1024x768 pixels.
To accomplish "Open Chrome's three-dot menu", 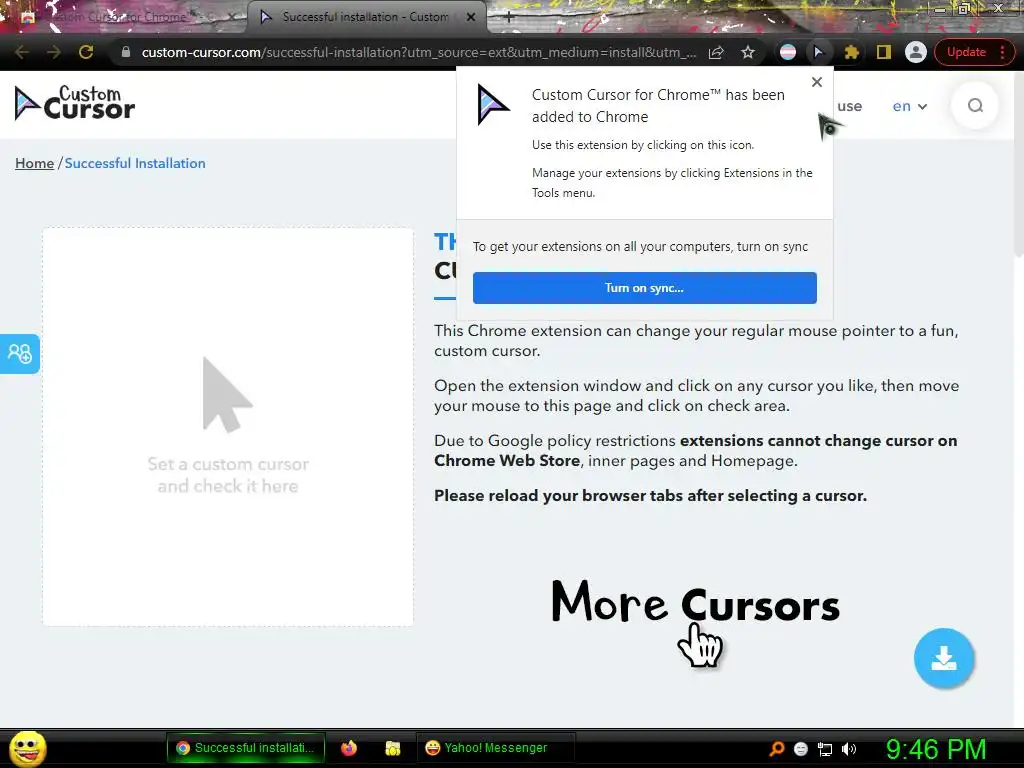I will pos(1002,52).
